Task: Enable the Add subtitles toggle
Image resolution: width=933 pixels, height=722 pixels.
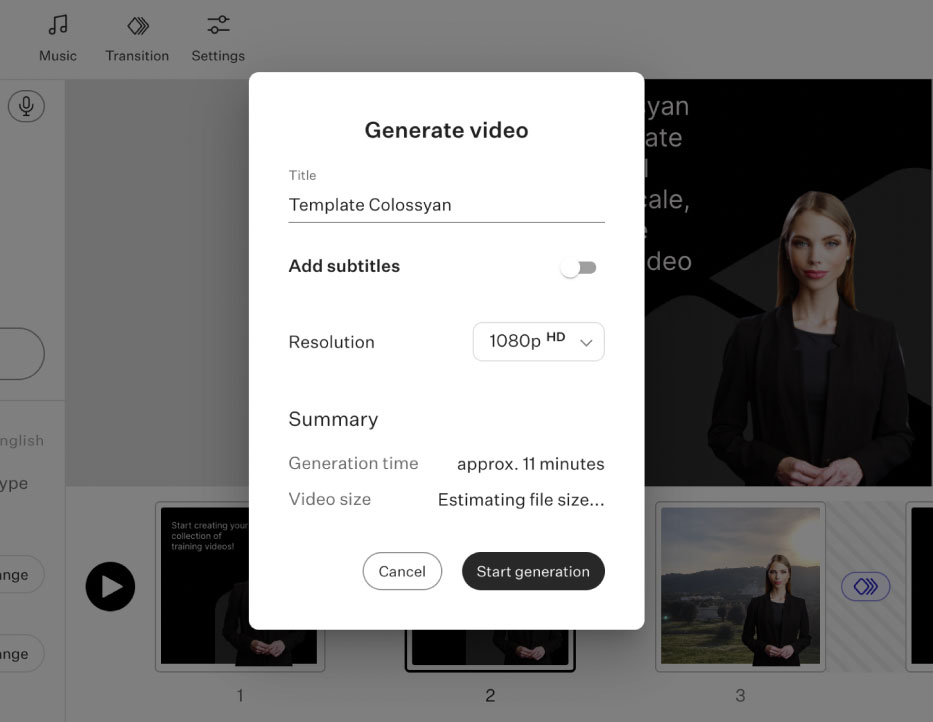Action: [x=578, y=266]
